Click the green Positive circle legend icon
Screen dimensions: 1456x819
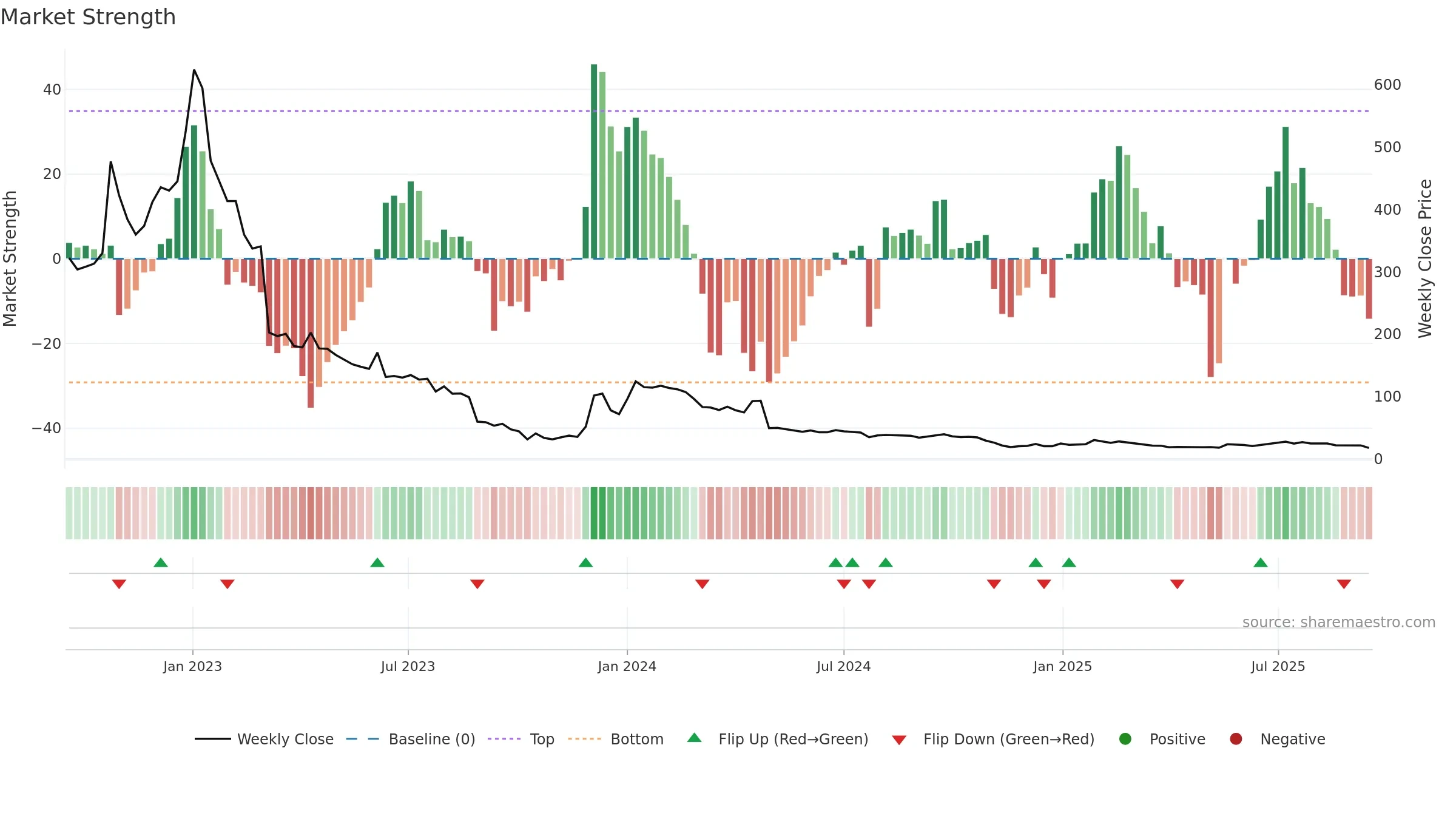pos(1125,739)
